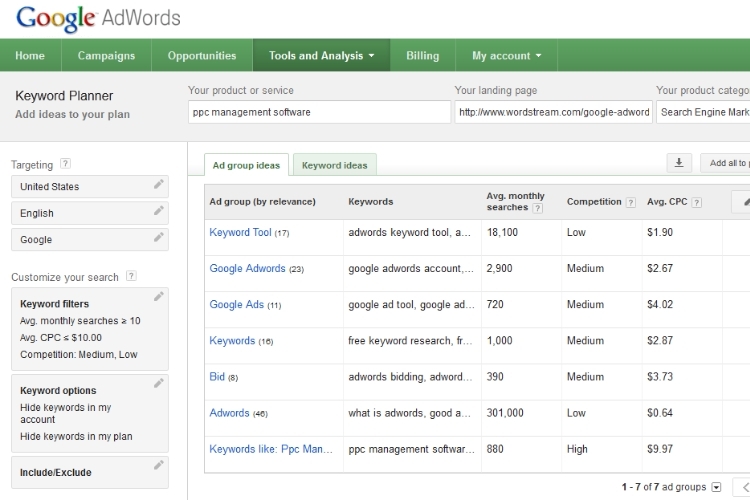Sort by Ad group (by relevance) header
The height and width of the screenshot is (500, 750).
[x=263, y=202]
